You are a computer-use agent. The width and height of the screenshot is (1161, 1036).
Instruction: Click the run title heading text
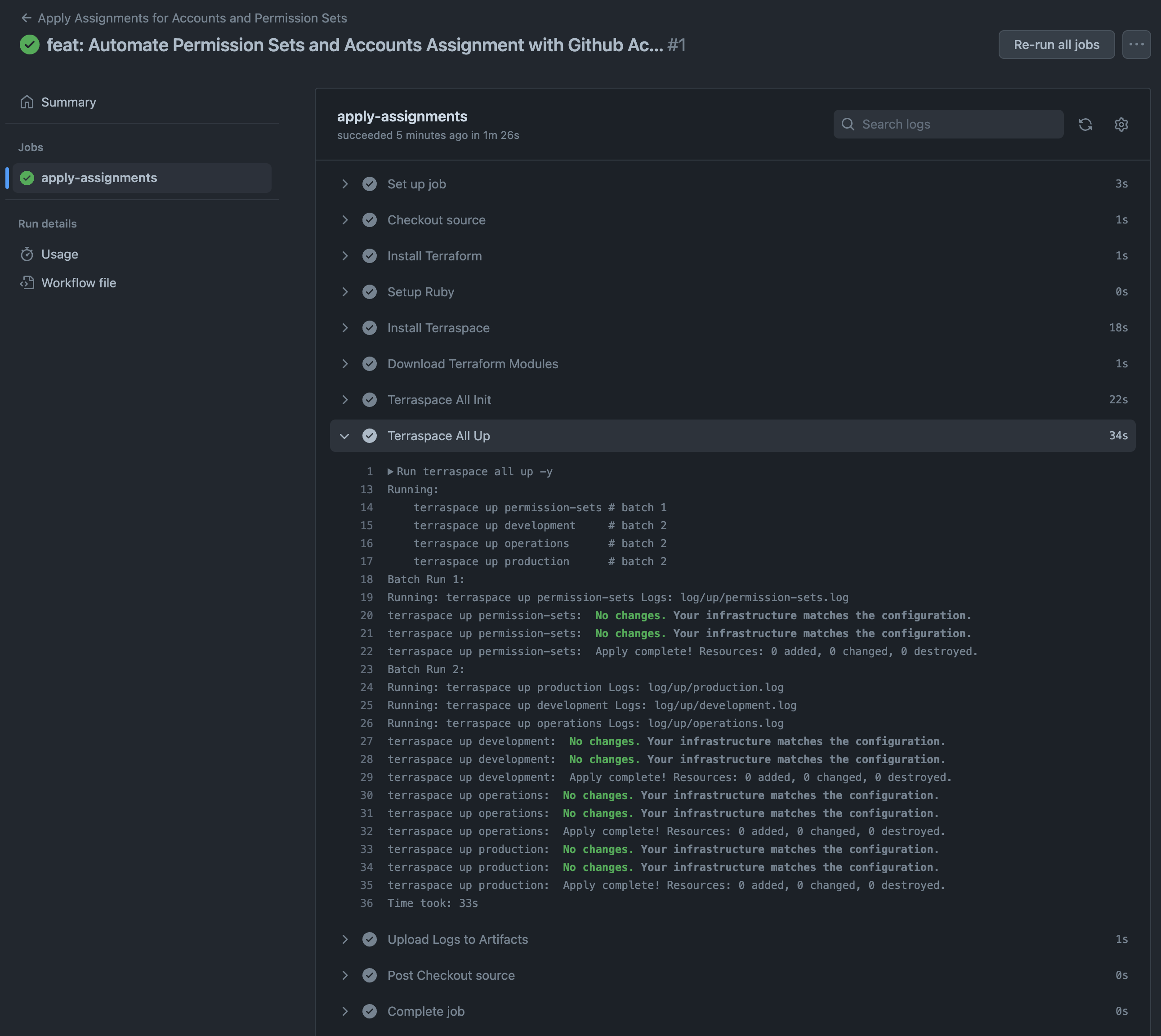(355, 45)
